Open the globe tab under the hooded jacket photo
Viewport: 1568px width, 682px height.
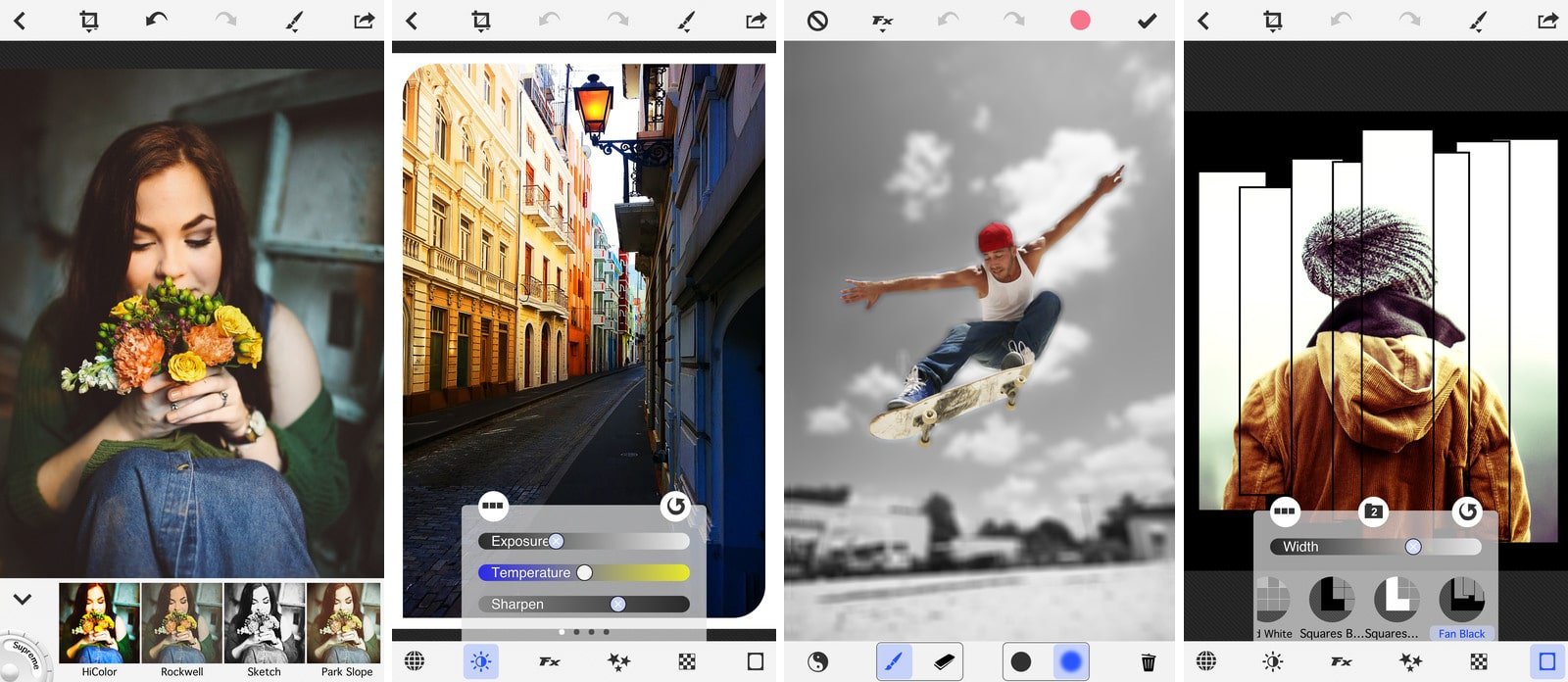tap(1206, 661)
